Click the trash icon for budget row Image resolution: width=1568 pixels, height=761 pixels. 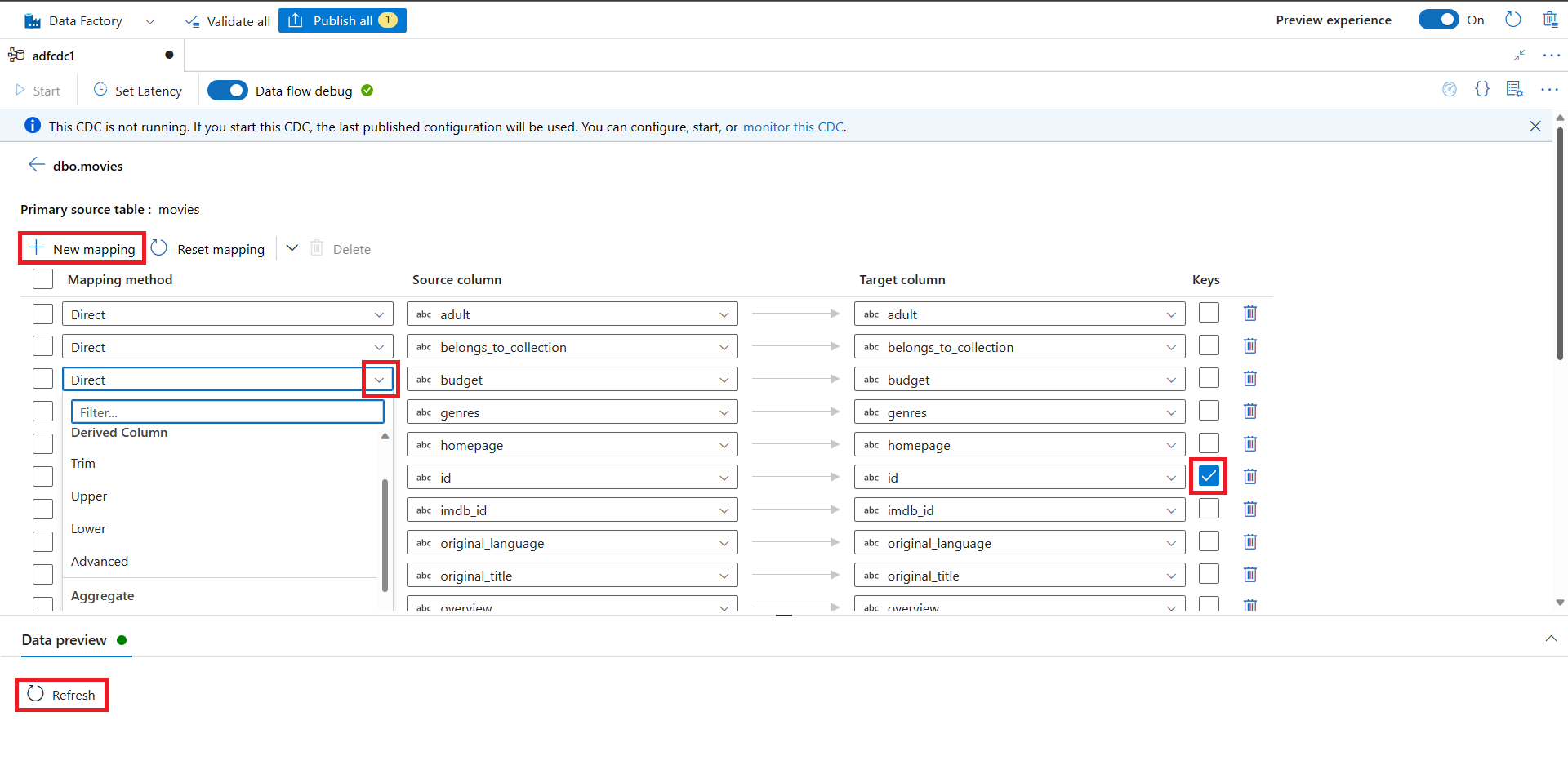[x=1249, y=379]
